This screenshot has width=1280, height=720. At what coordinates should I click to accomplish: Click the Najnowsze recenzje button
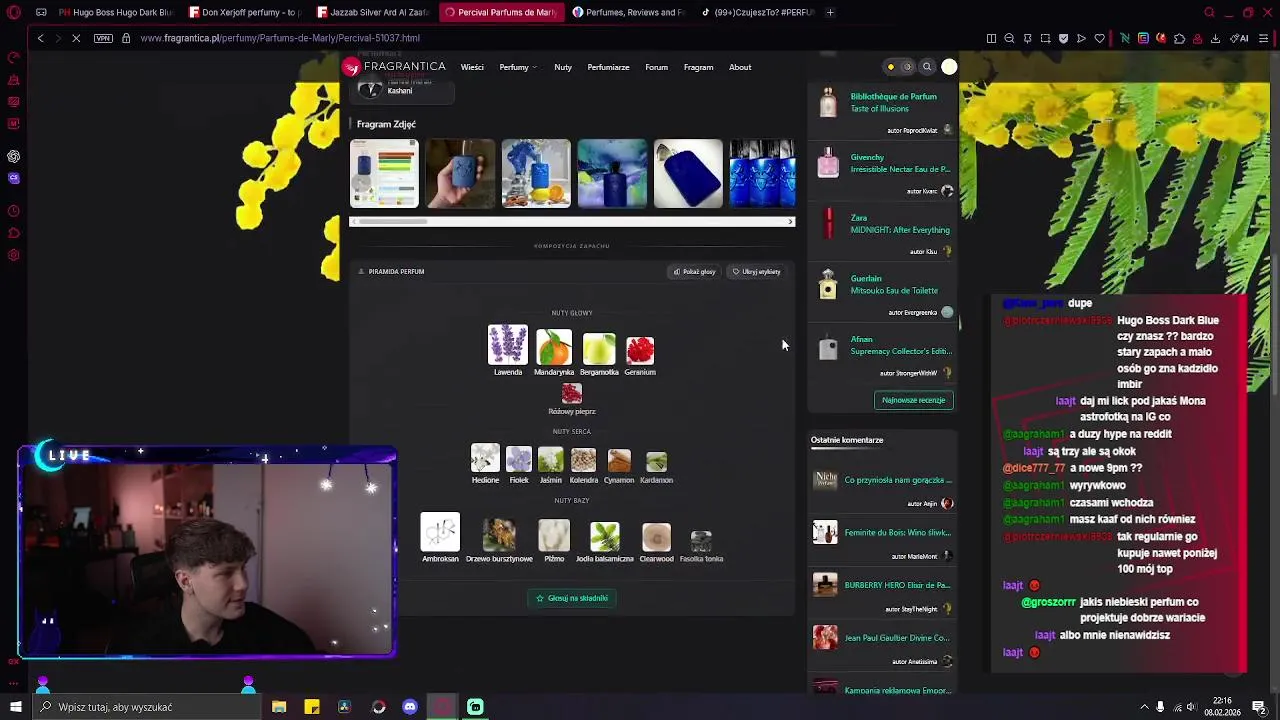pyautogui.click(x=913, y=400)
